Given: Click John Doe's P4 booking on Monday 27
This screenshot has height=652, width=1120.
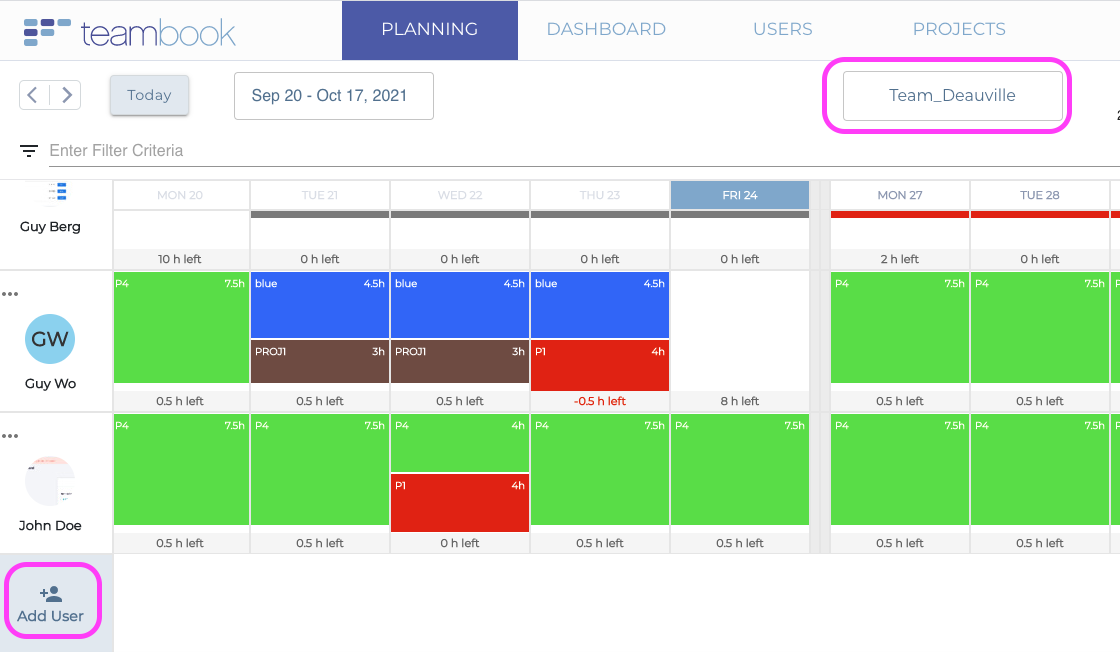Looking at the screenshot, I should 899,469.
